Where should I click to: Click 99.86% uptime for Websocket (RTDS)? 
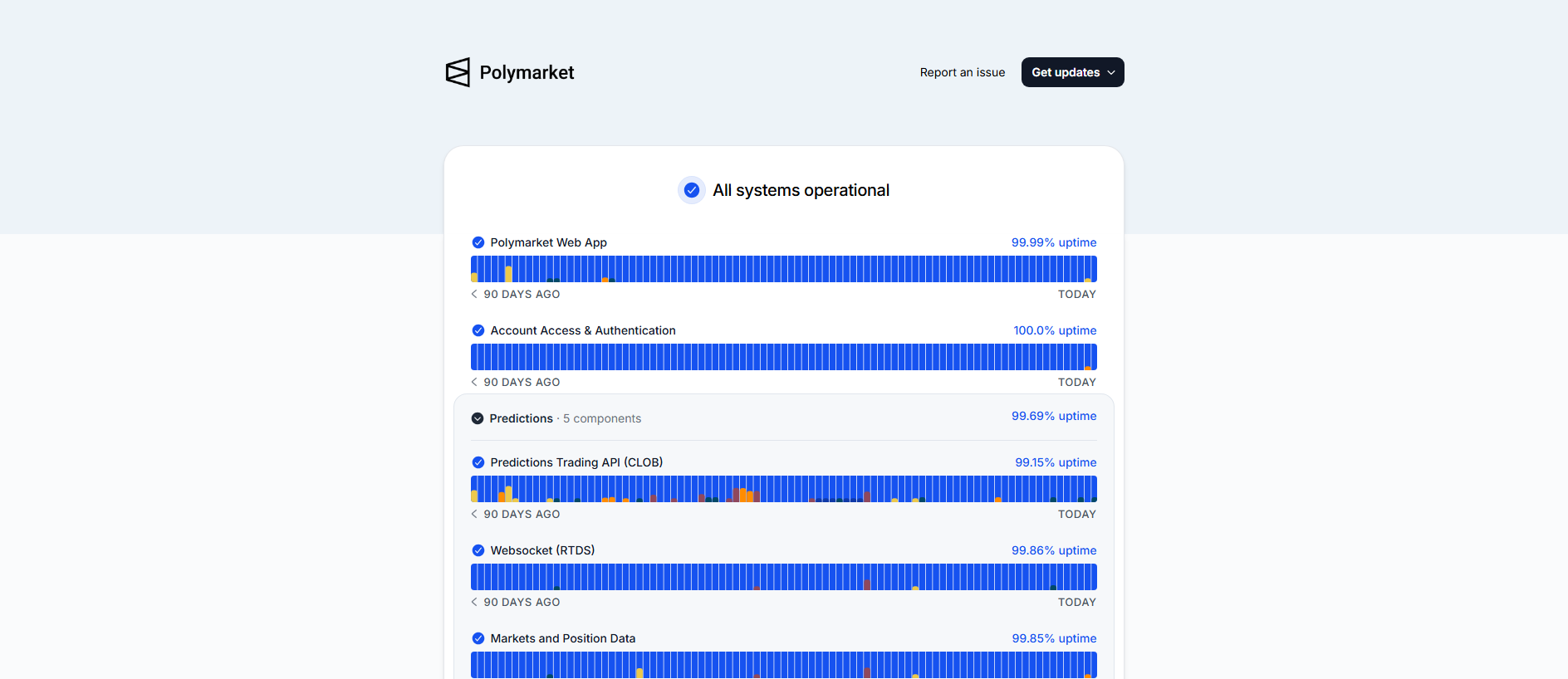click(x=1054, y=550)
